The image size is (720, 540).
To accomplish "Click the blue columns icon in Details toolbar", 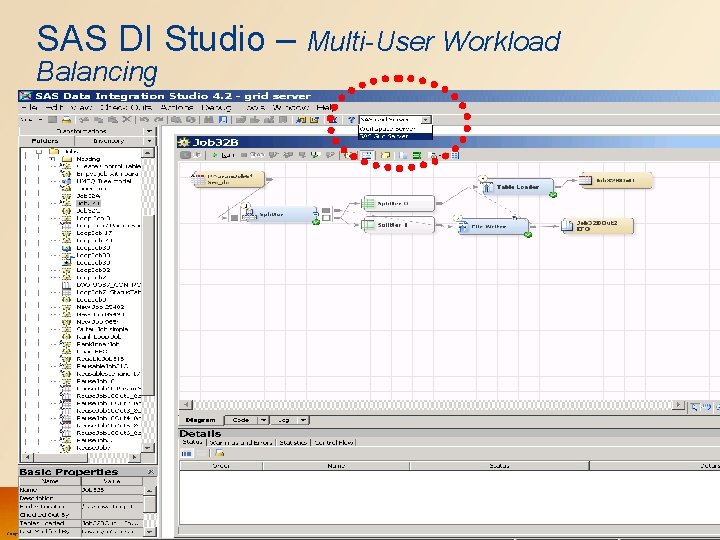I will coord(186,453).
